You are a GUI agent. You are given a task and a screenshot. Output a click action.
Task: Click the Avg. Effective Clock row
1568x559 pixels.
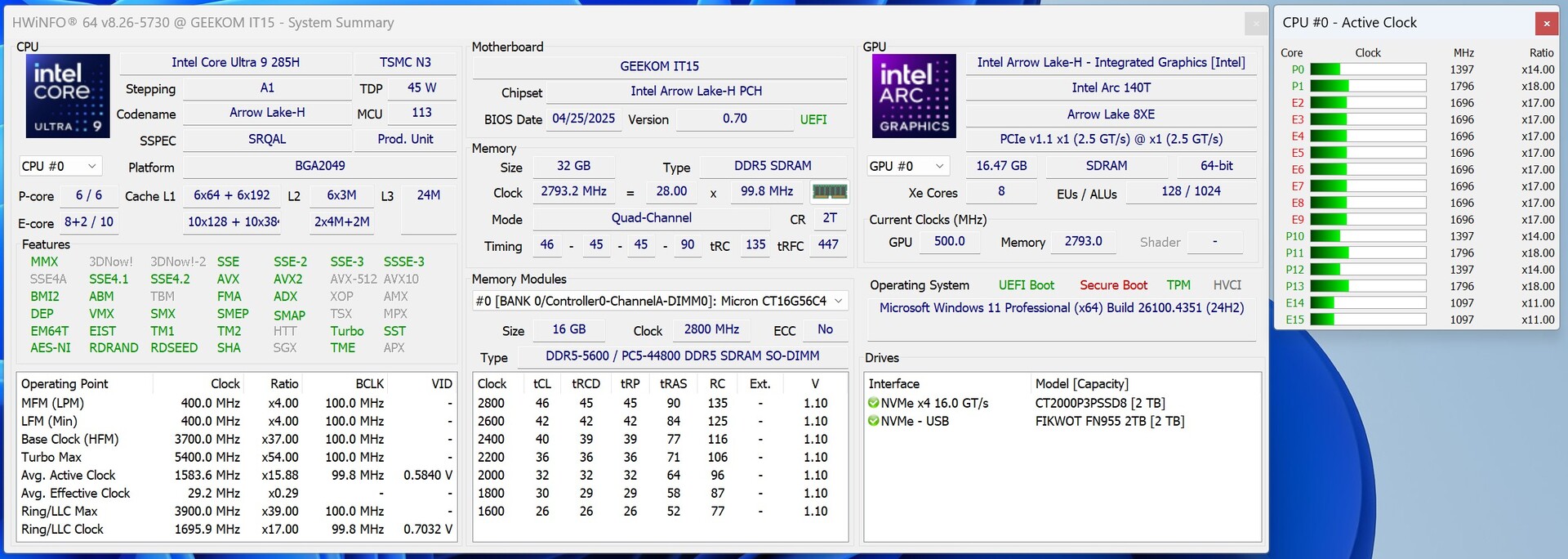pos(237,493)
